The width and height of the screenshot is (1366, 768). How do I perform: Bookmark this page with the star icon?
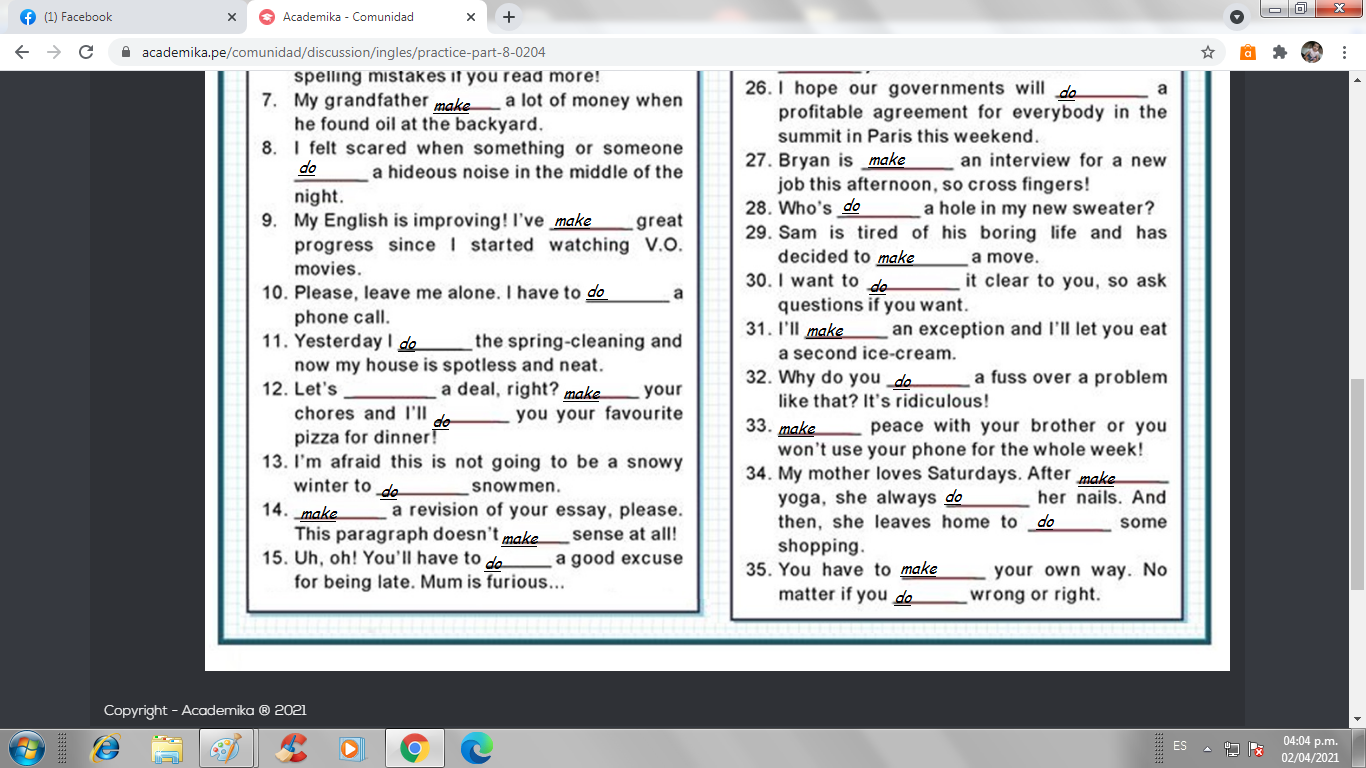(1208, 52)
